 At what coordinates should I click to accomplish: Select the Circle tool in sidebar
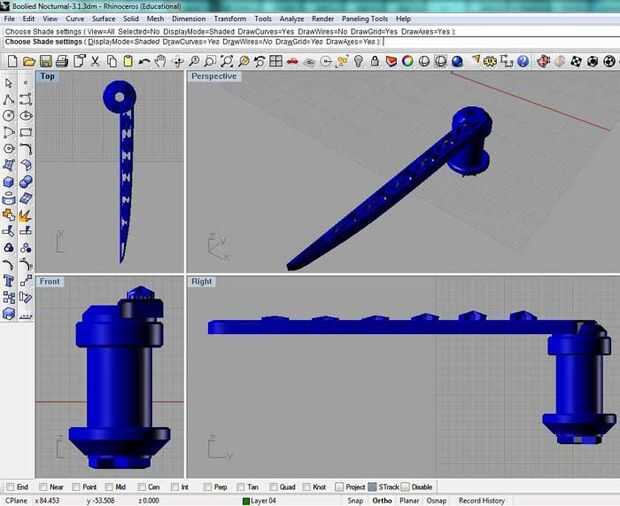coord(9,116)
